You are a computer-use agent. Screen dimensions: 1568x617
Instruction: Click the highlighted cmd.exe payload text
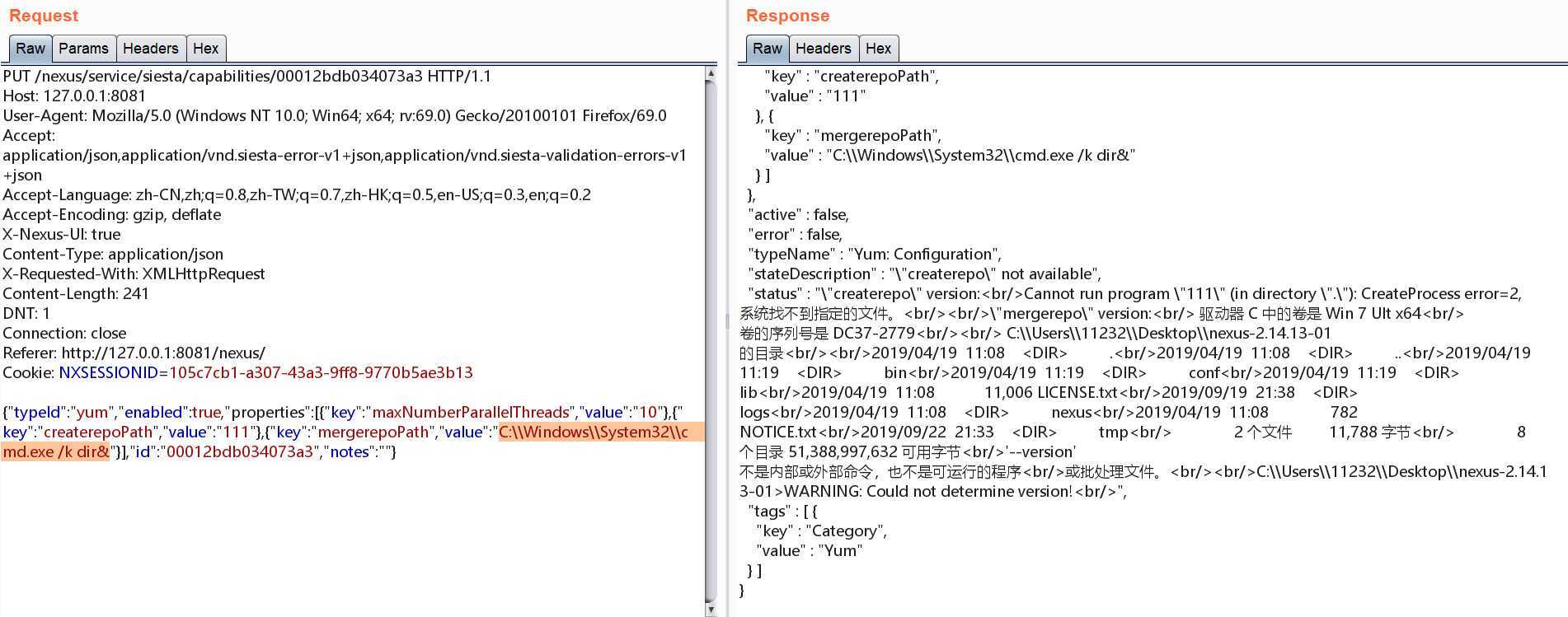[x=353, y=442]
